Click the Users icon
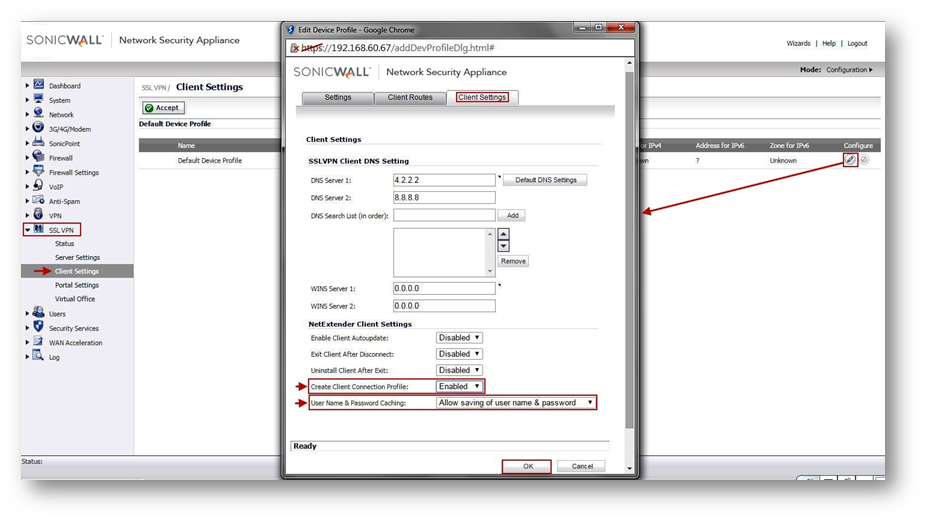This screenshot has height=522, width=927. (38, 313)
